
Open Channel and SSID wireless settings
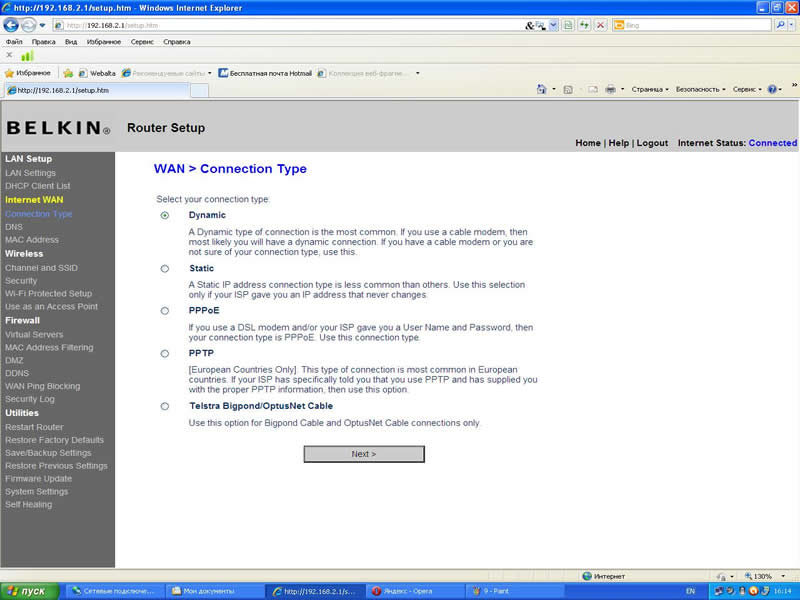tap(41, 268)
